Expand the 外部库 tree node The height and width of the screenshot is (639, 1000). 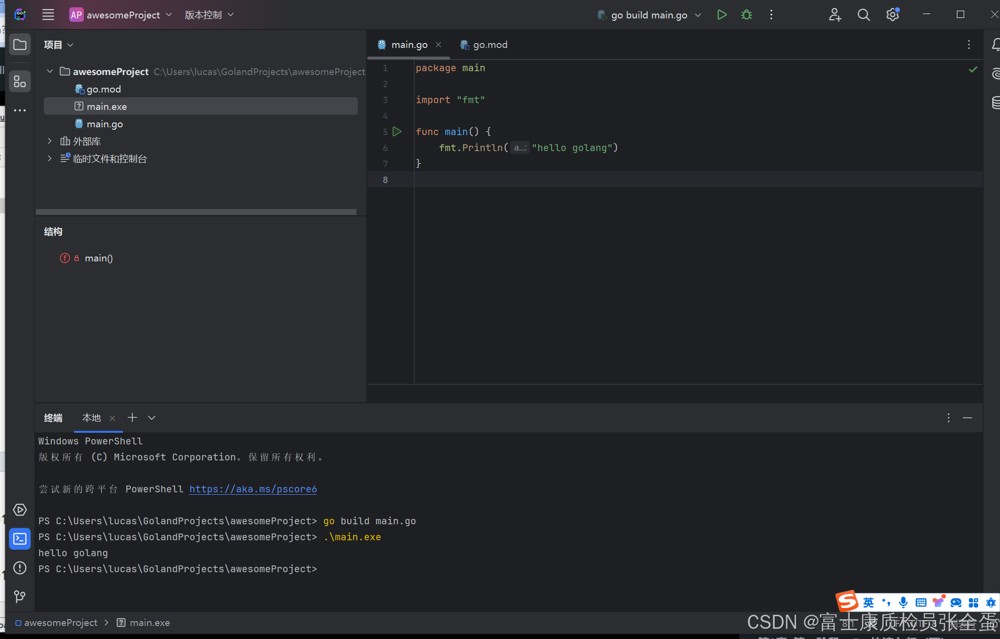50,141
